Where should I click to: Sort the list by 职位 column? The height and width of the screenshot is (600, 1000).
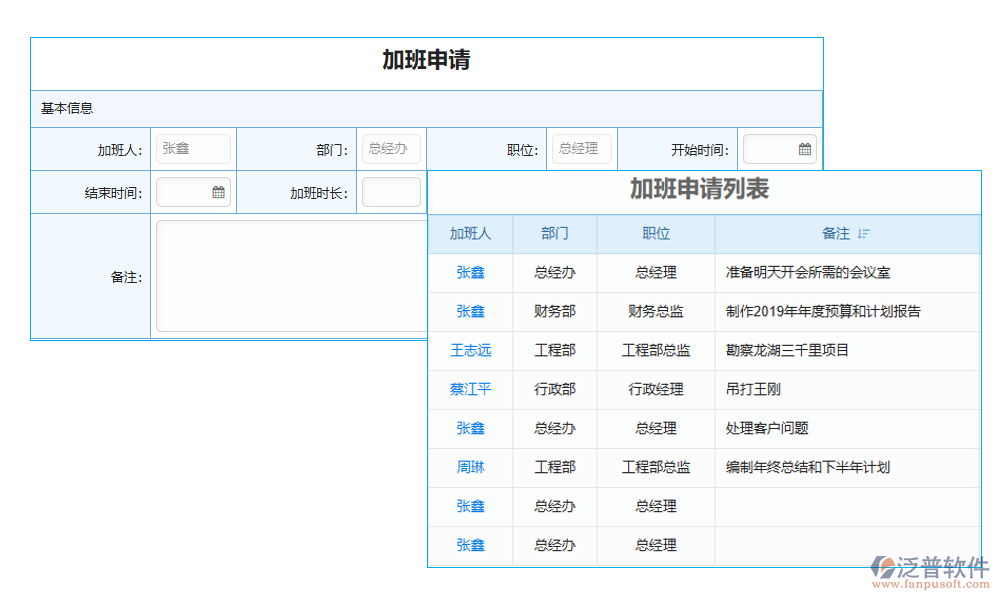point(655,233)
